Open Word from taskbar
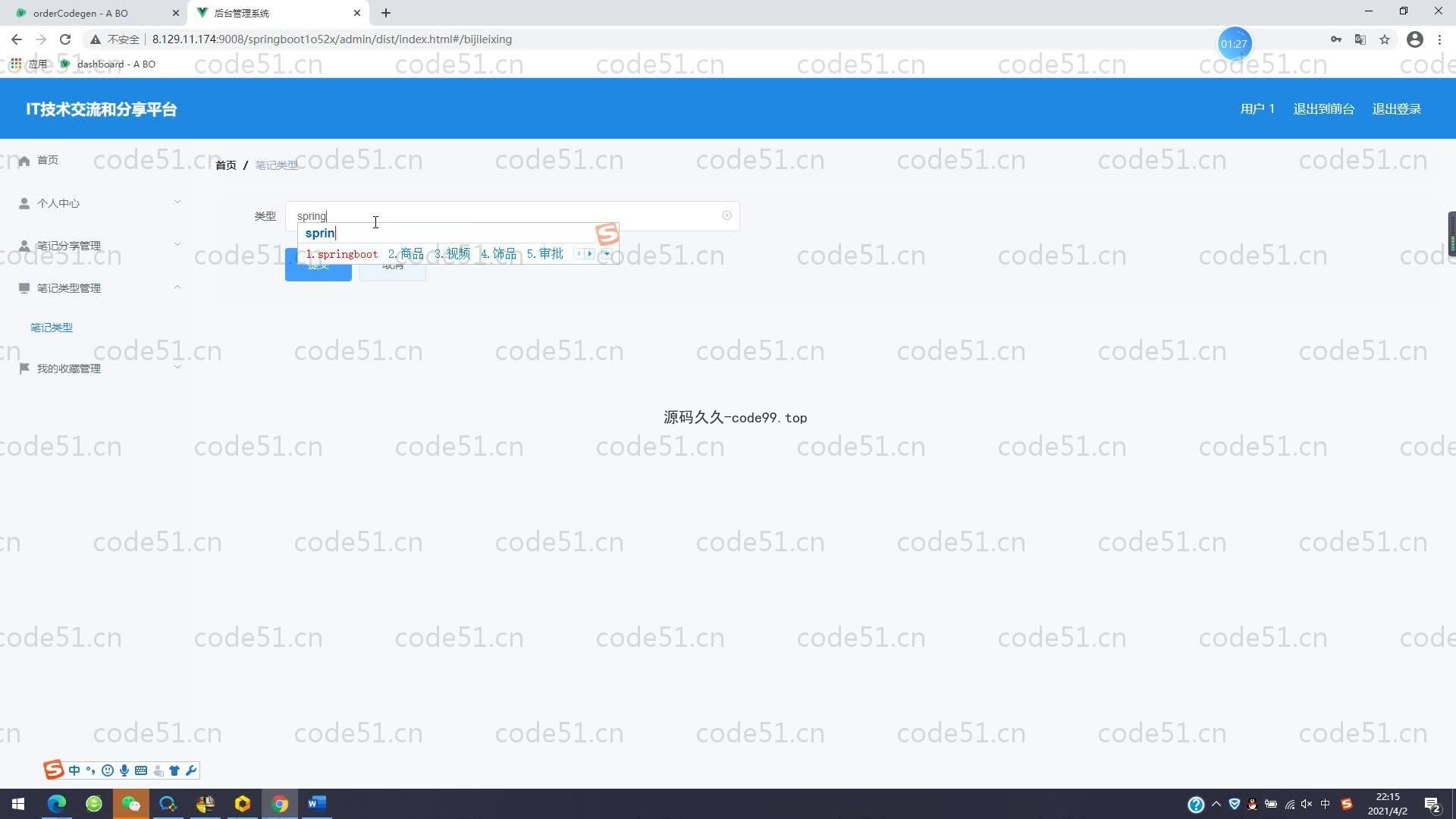This screenshot has width=1456, height=819. point(317,804)
